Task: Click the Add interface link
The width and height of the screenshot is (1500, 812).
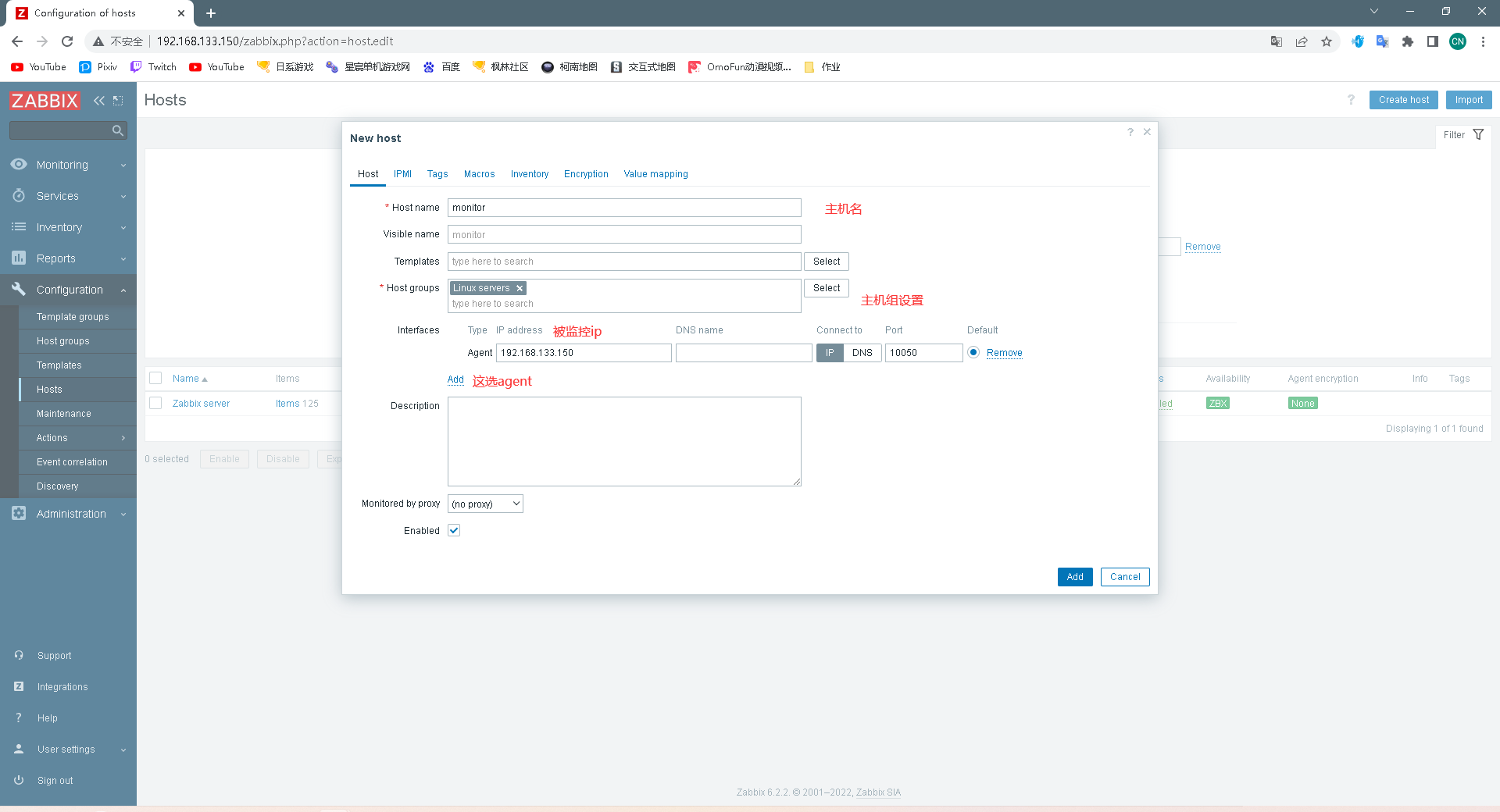Action: [x=455, y=379]
